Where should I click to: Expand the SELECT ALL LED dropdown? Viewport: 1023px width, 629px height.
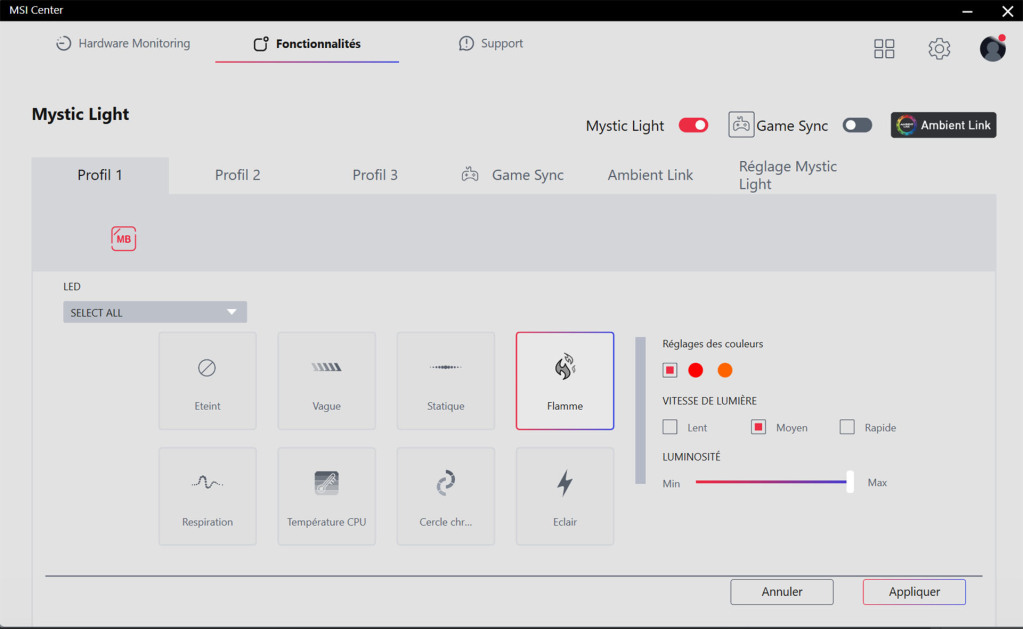pos(155,313)
